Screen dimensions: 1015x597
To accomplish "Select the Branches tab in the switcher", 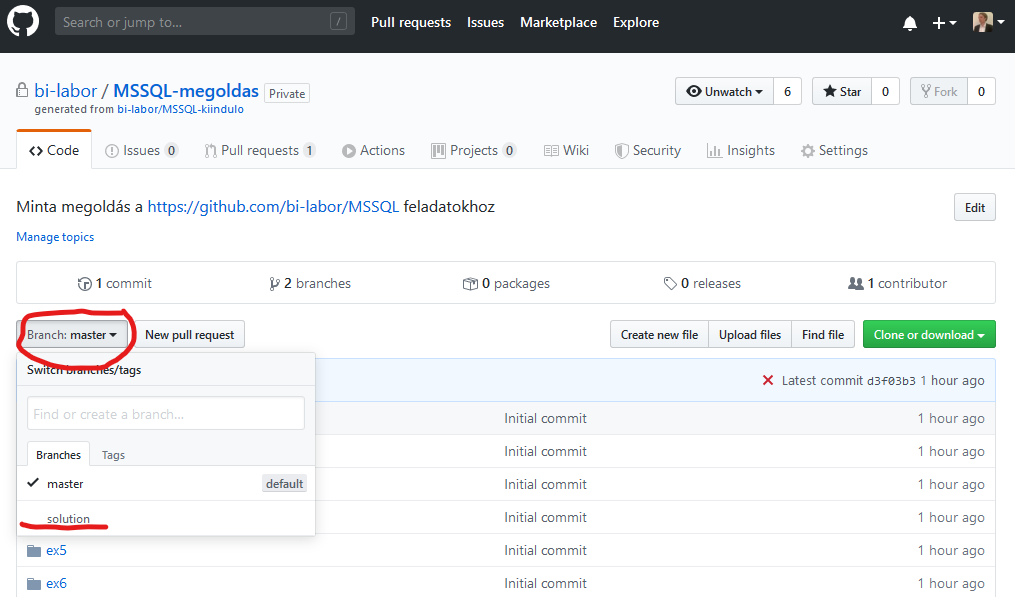I will pyautogui.click(x=58, y=455).
